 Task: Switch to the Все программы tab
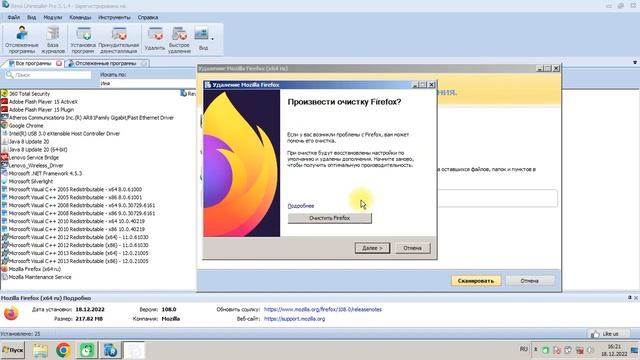pos(33,63)
